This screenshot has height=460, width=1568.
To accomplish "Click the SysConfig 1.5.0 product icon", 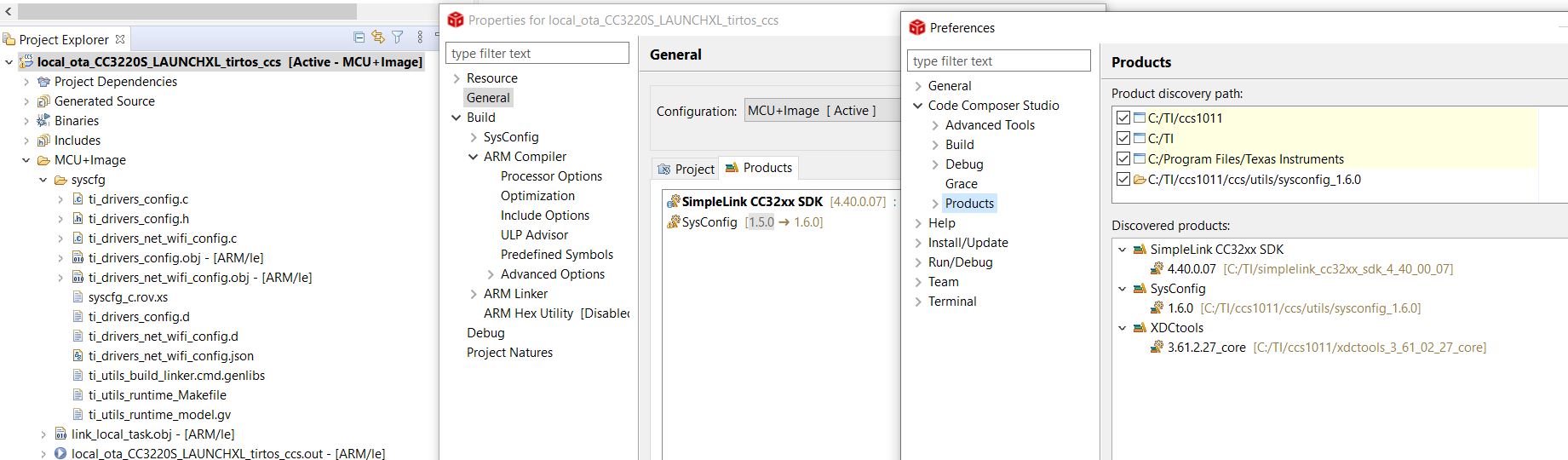I will click(673, 222).
